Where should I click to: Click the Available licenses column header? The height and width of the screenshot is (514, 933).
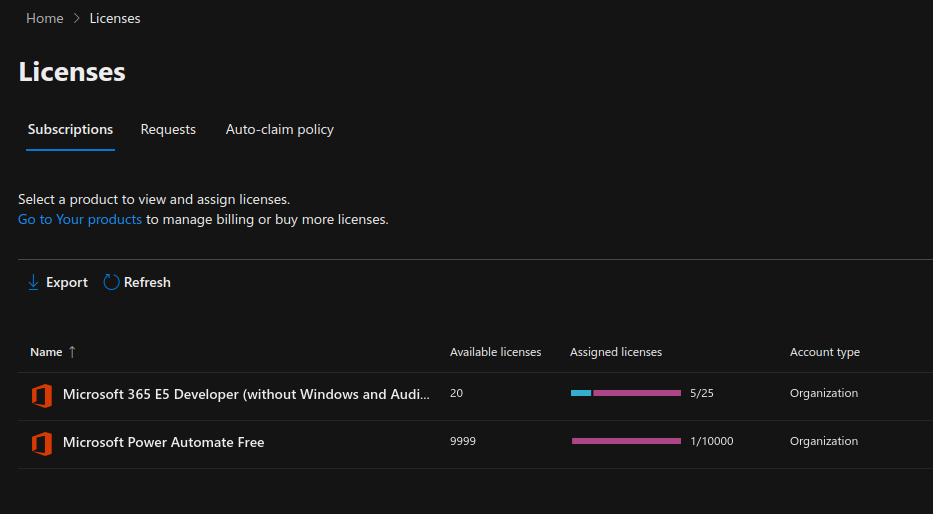[x=496, y=352]
